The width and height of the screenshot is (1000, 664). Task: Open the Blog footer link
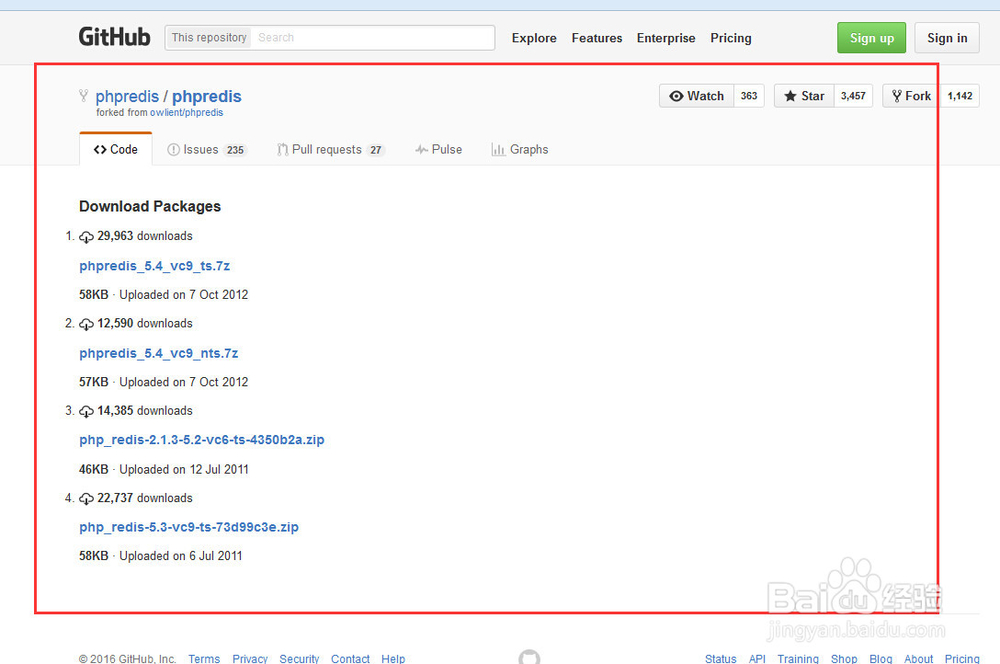(881, 658)
